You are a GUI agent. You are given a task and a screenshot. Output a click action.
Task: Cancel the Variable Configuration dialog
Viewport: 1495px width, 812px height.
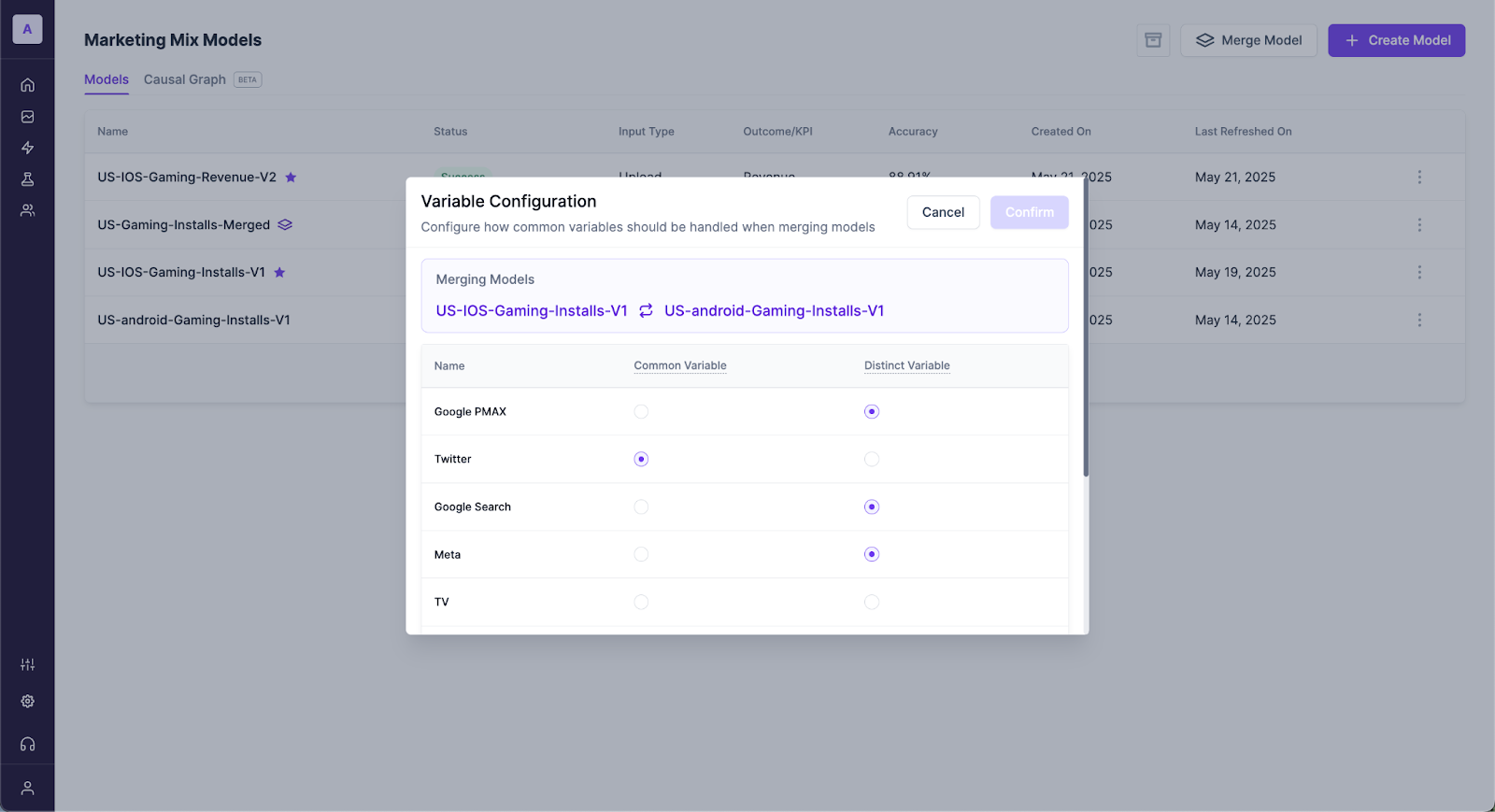coord(943,212)
